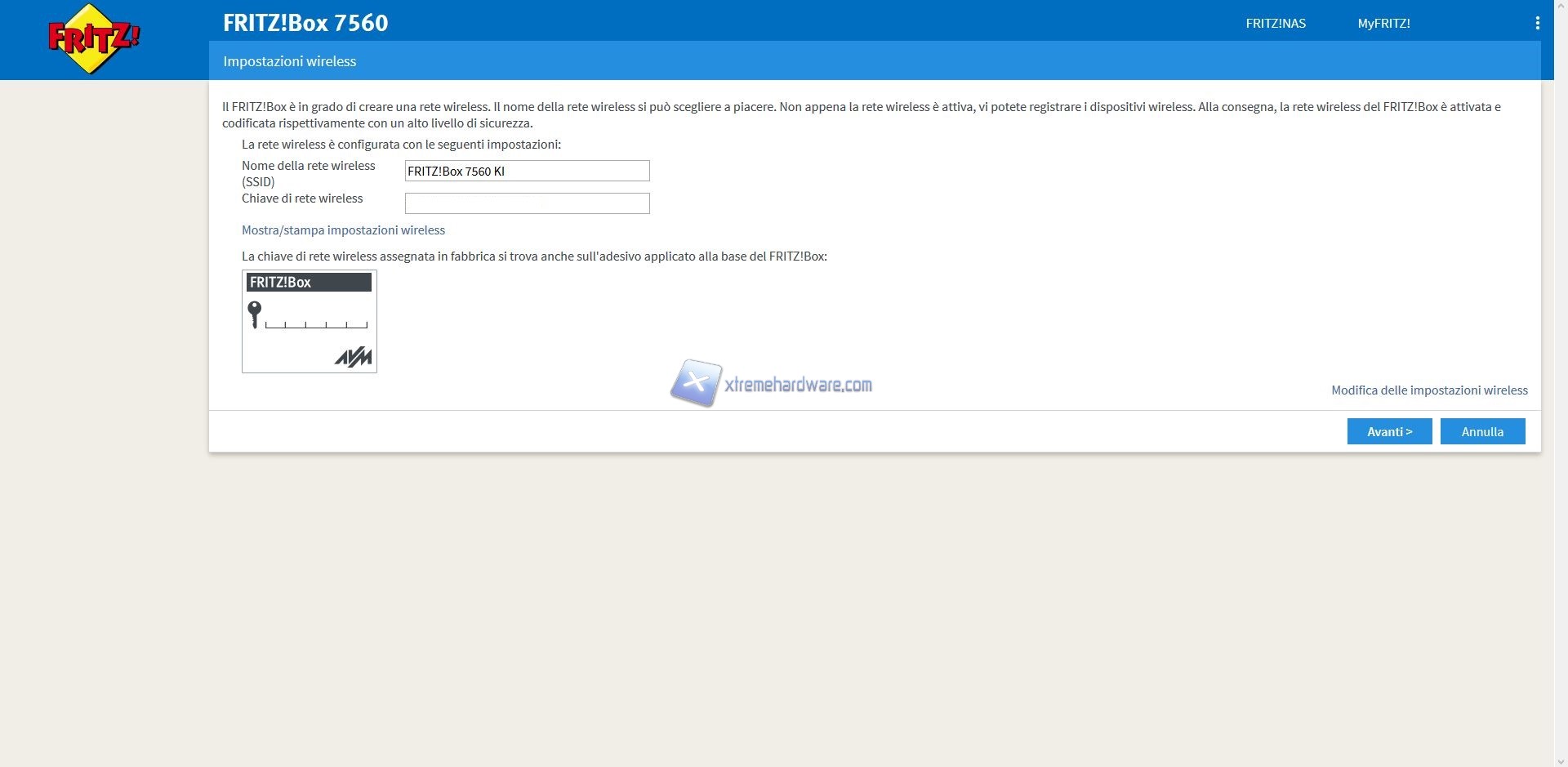Viewport: 1568px width, 767px height.
Task: Open the FRITZ!NAS menu item
Action: (1275, 23)
